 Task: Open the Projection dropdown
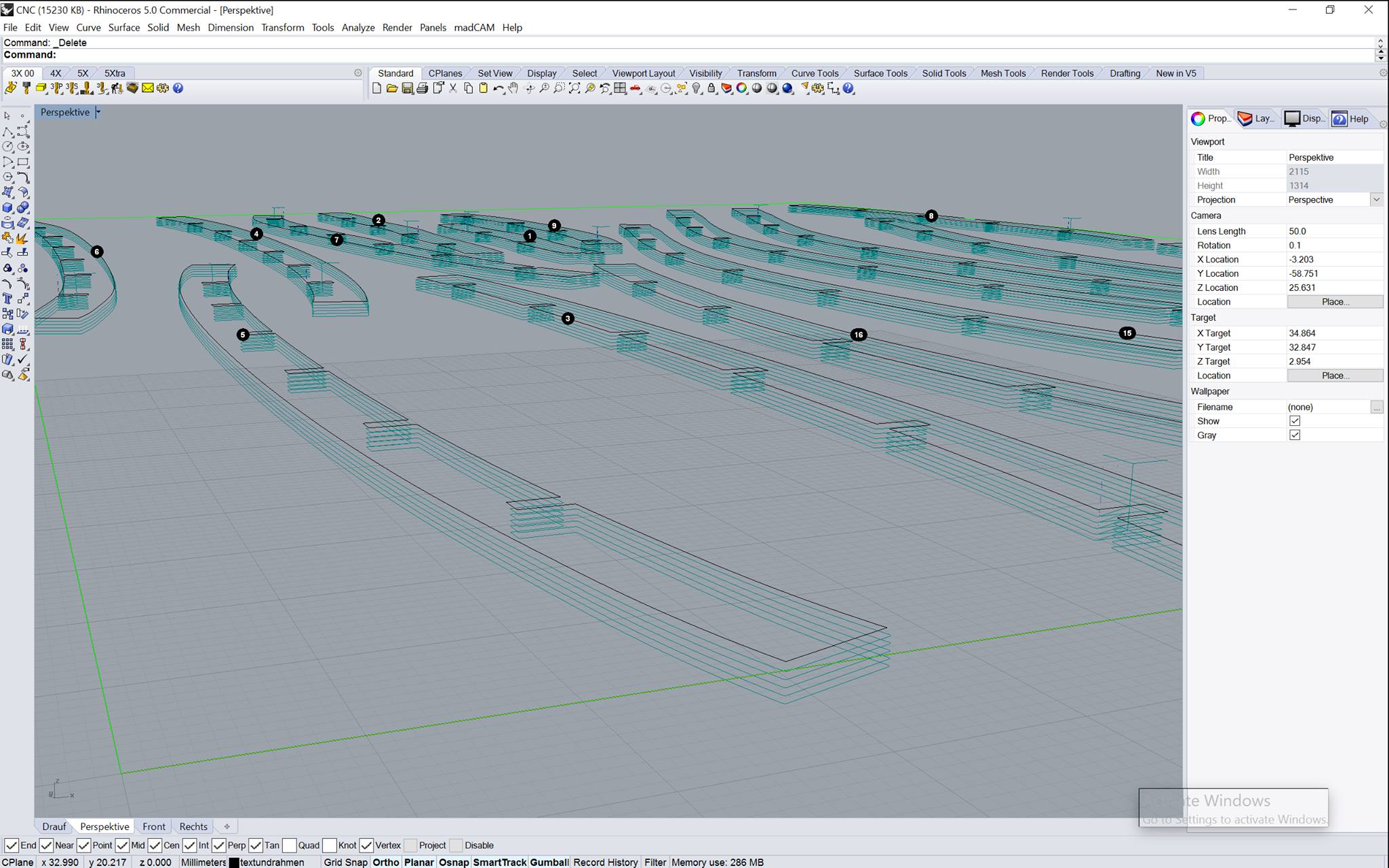[x=1376, y=199]
